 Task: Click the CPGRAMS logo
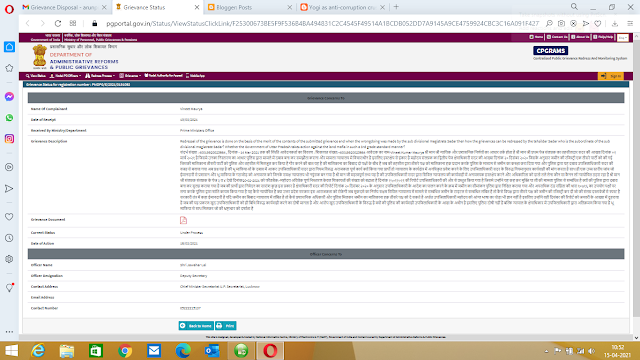pyautogui.click(x=551, y=51)
